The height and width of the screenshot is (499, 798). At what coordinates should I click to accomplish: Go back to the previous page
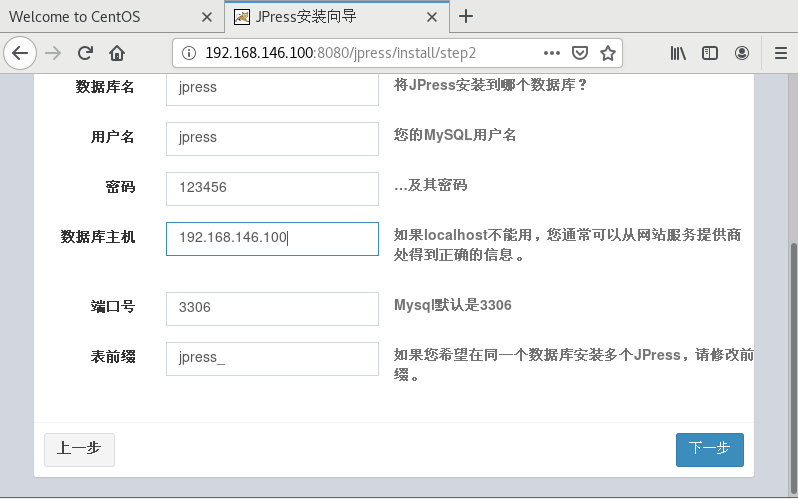pos(20,53)
